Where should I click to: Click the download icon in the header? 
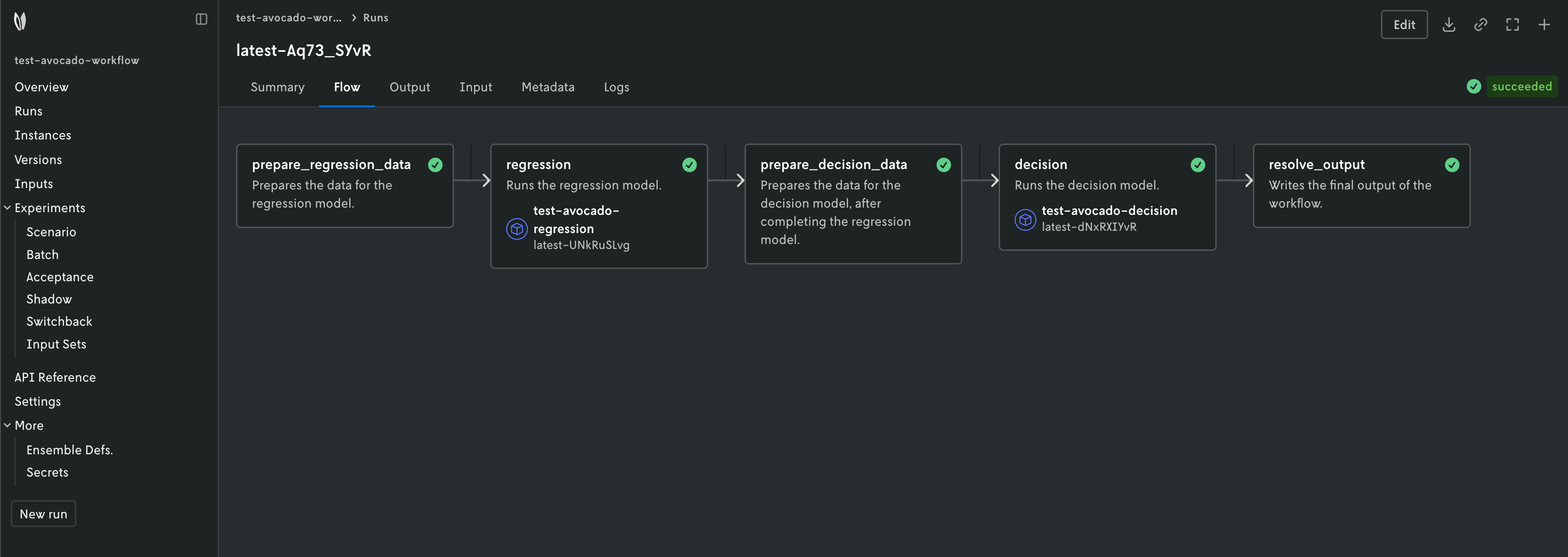(1449, 25)
